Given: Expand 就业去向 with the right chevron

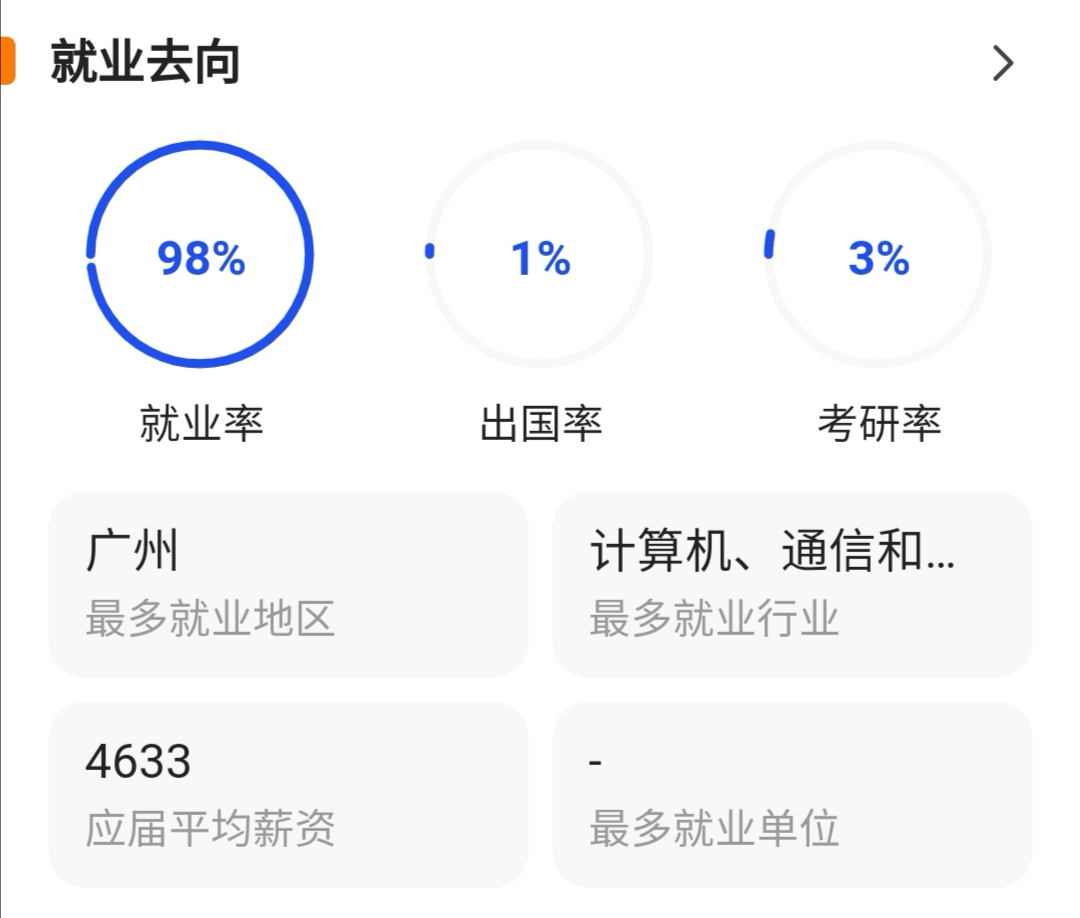Looking at the screenshot, I should point(1003,63).
